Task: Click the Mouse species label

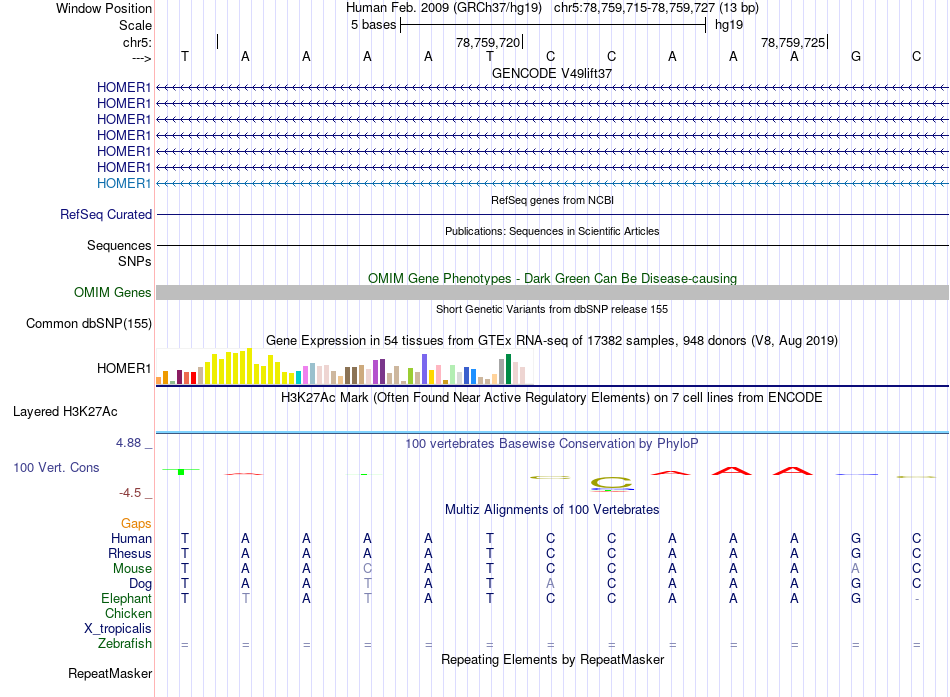Action: click(x=132, y=569)
